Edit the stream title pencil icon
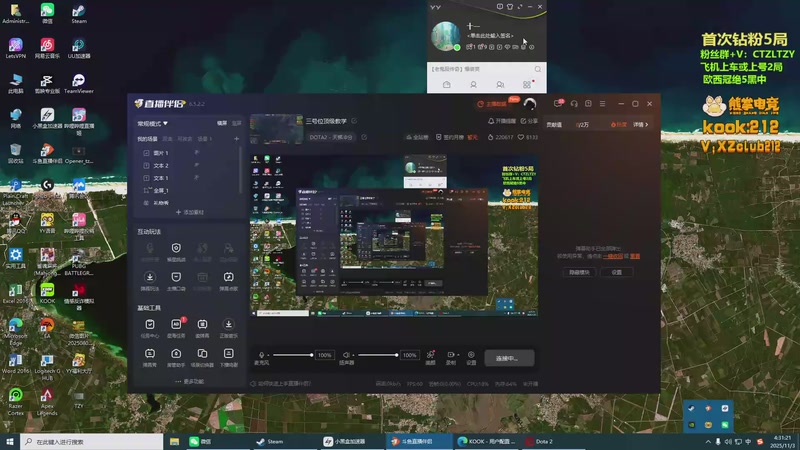800x450 pixels. pyautogui.click(x=354, y=121)
